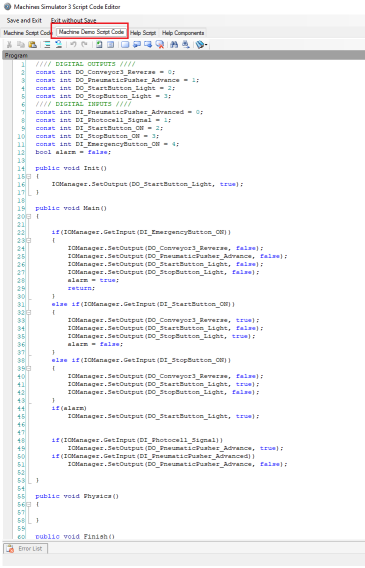Image resolution: width=365 pixels, height=568 pixels.
Task: Choose Exit without Save
Action: coord(74,20)
